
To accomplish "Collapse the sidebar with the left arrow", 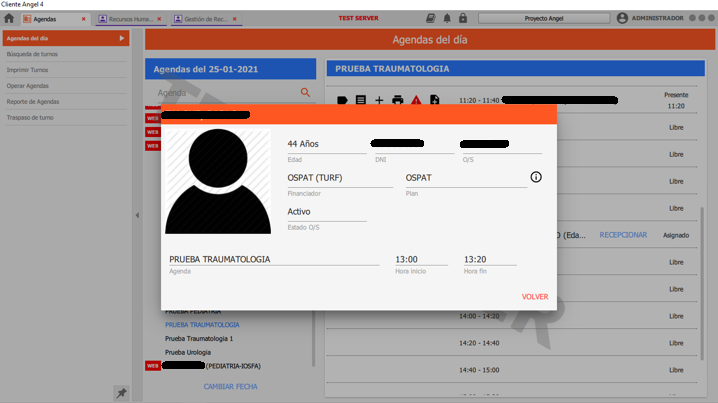I will tap(138, 215).
